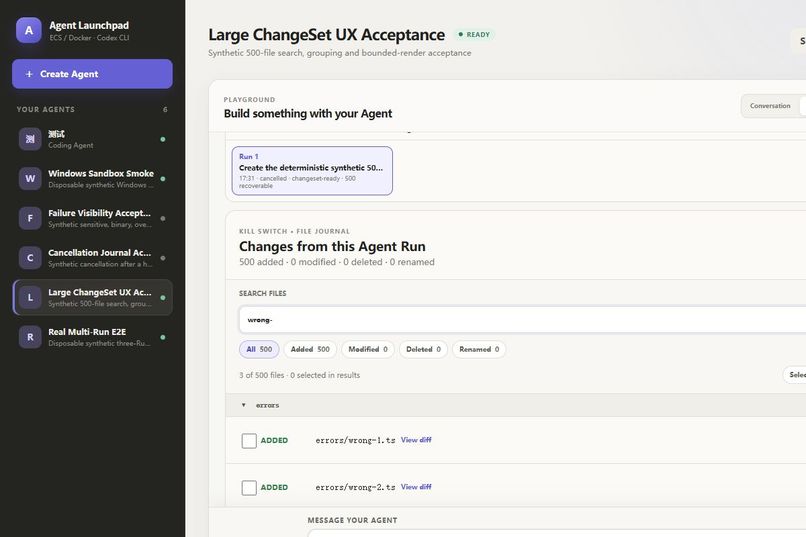Click the search files input field
The height and width of the screenshot is (537, 806).
[522, 320]
